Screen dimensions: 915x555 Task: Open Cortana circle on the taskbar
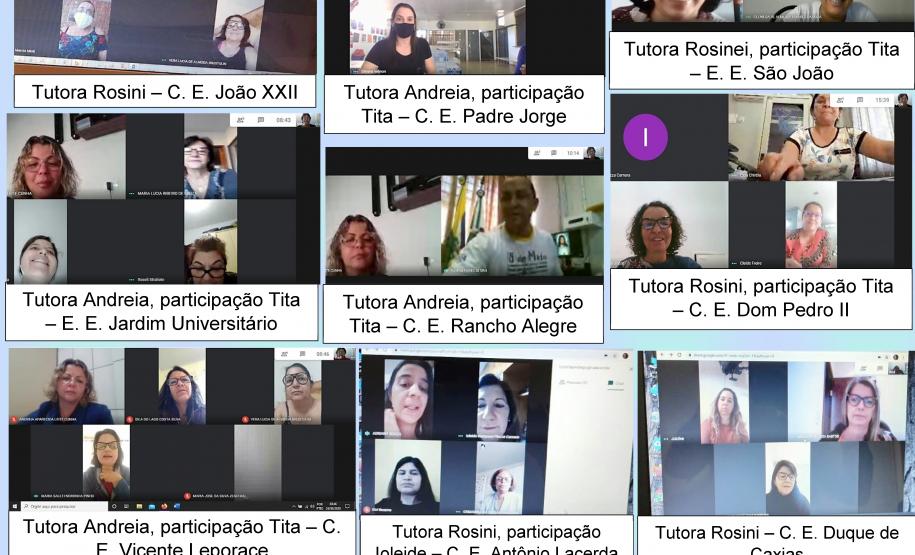pyautogui.click(x=114, y=506)
